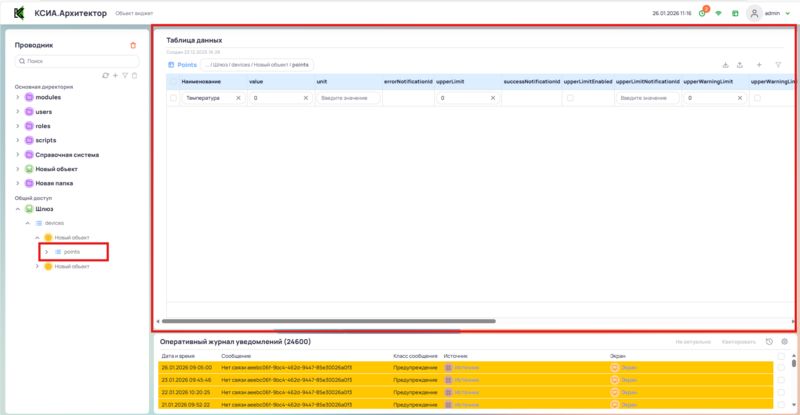Toggle the upperLimitEnabled checkbox
The width and height of the screenshot is (800, 415).
(570, 98)
